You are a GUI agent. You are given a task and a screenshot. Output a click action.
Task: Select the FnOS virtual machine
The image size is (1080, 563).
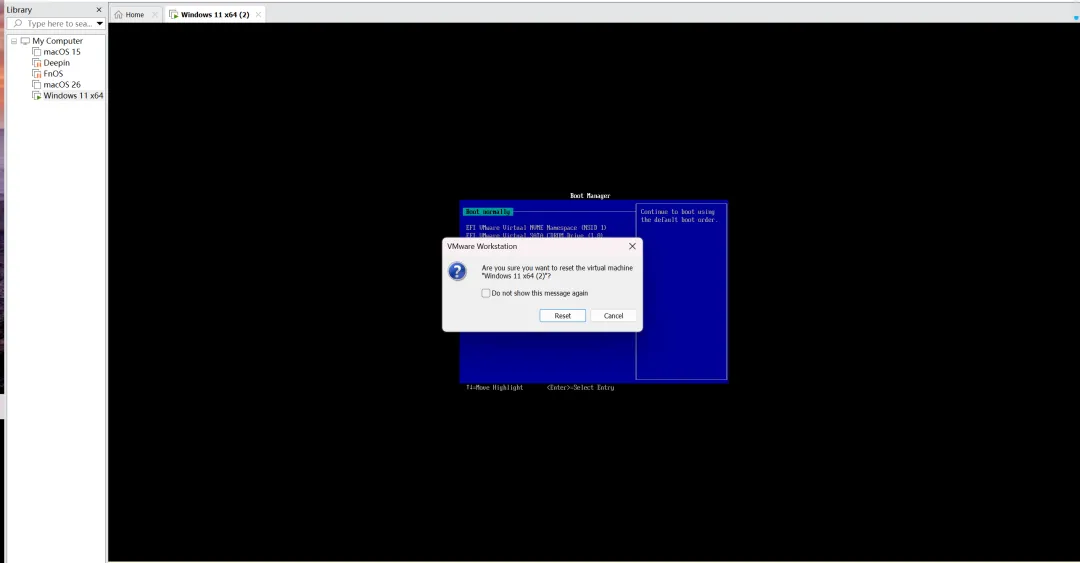[x=53, y=74]
